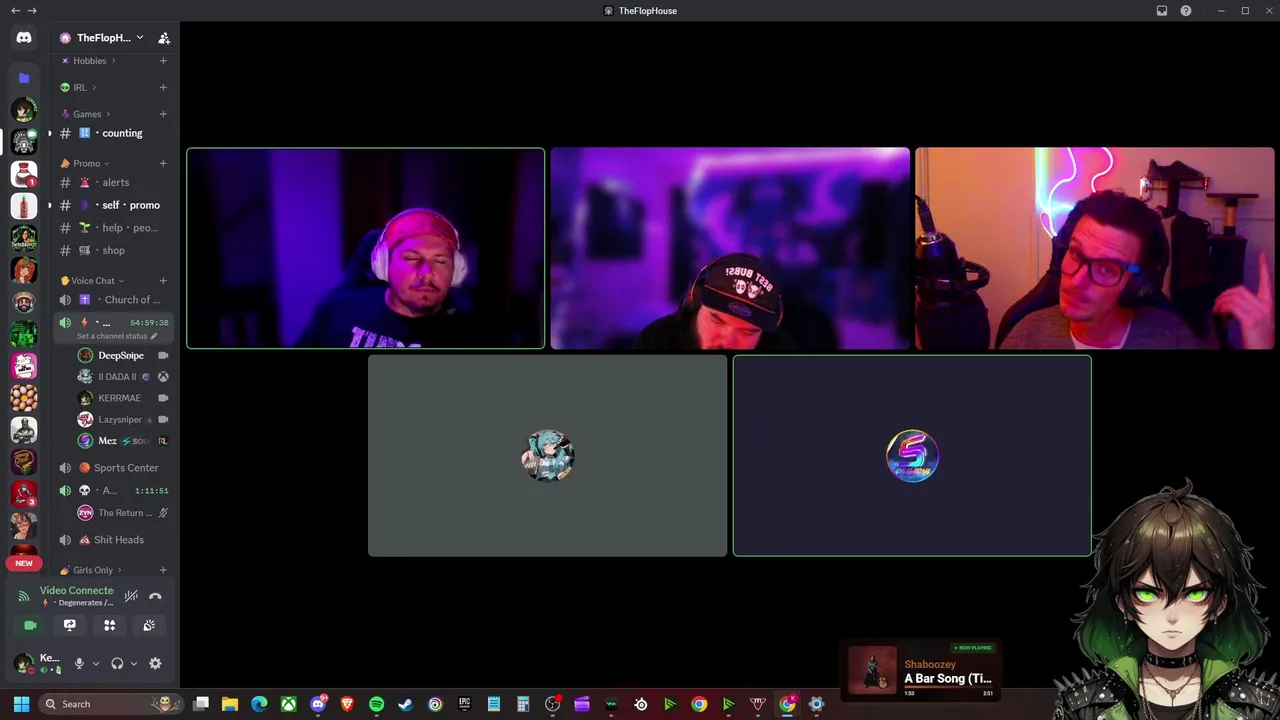Open the shop channel

(x=113, y=251)
